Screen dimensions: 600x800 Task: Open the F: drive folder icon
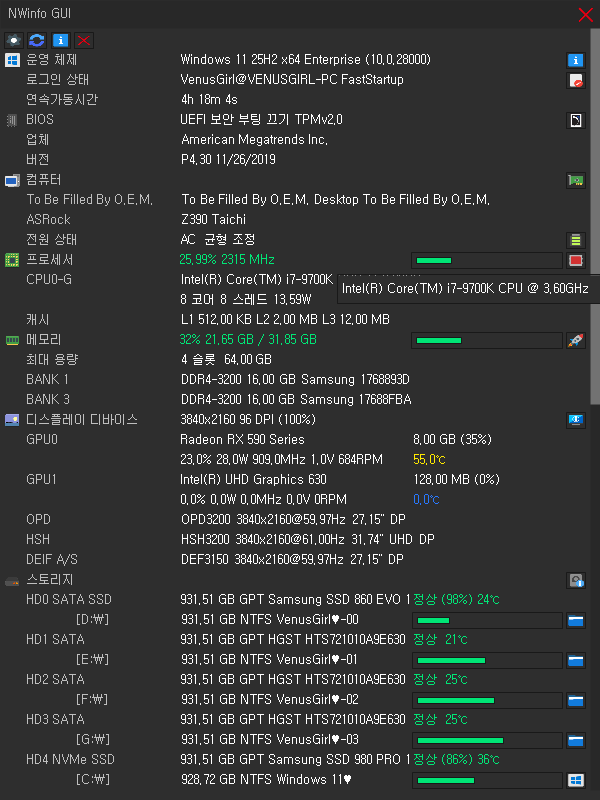(x=576, y=700)
